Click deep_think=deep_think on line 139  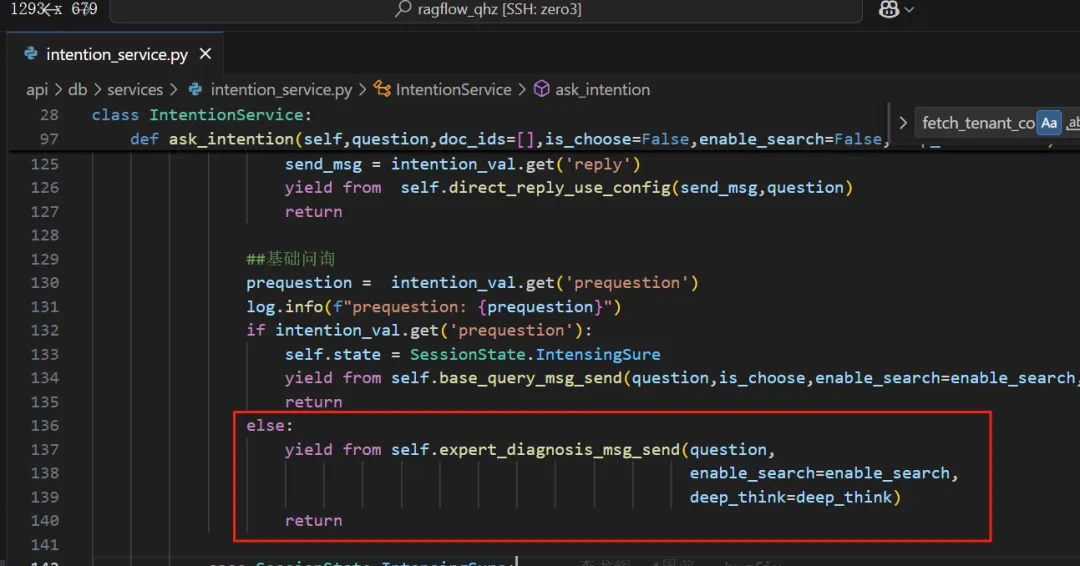791,497
